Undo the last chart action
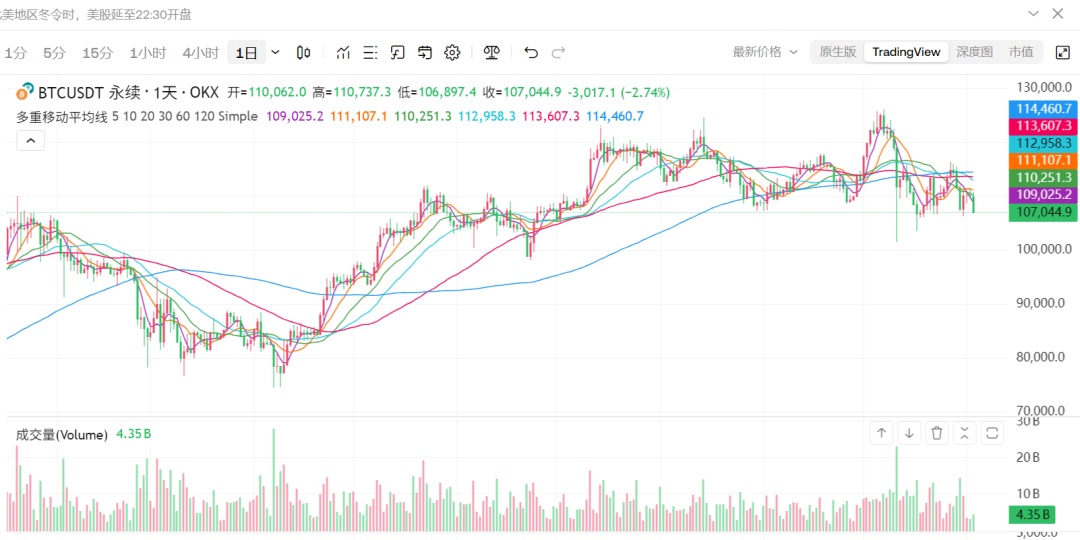Viewport: 1080px width, 540px height. pyautogui.click(x=531, y=52)
